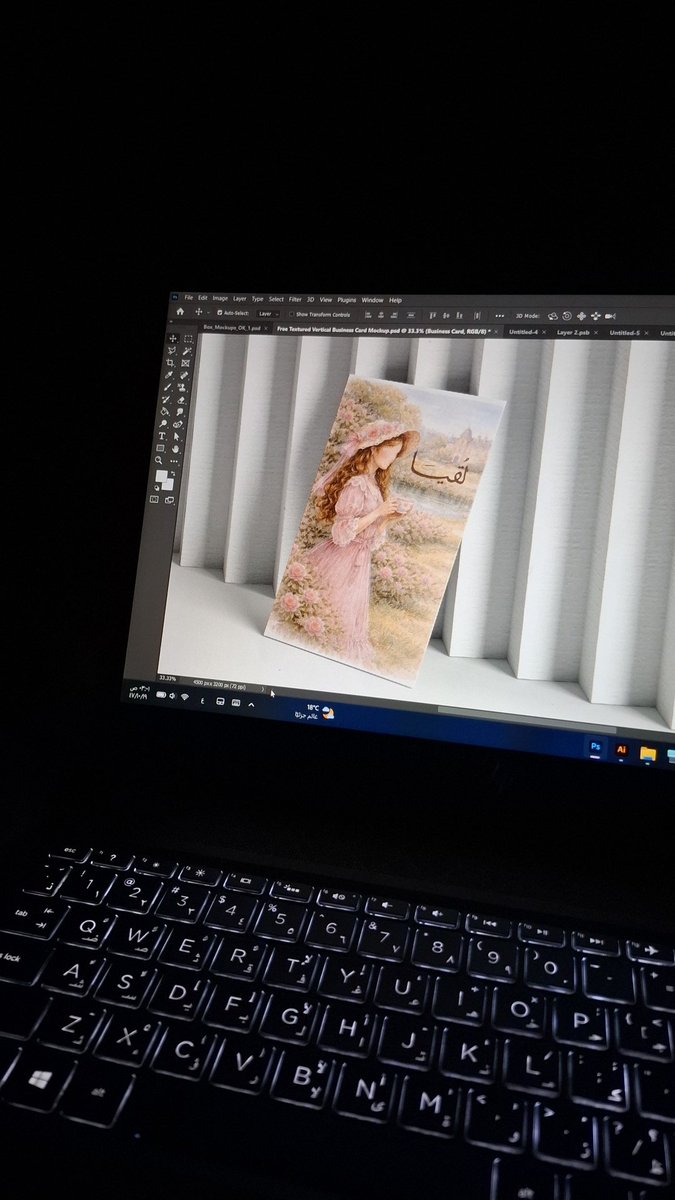Click the background color swatch
The height and width of the screenshot is (1200, 675).
168,484
